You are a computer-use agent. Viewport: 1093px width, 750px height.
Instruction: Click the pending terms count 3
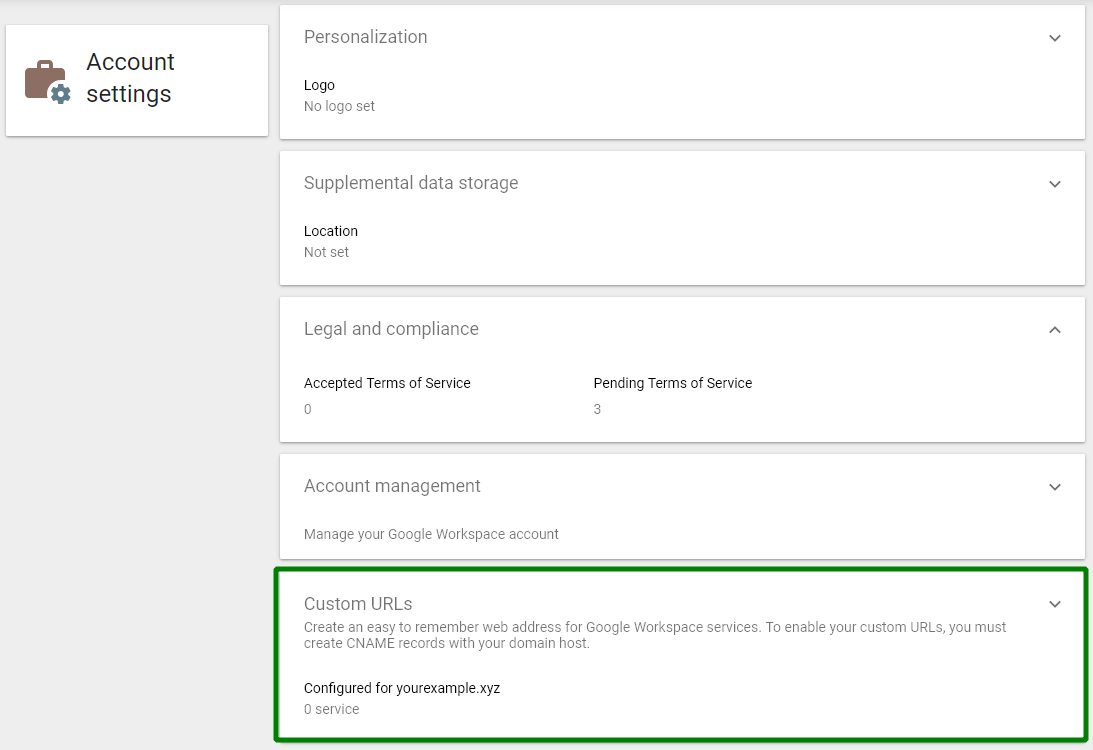pyautogui.click(x=597, y=409)
